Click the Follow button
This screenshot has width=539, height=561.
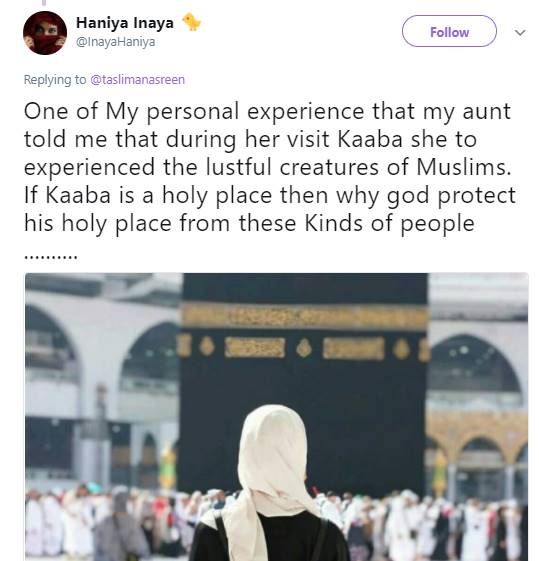pos(449,31)
